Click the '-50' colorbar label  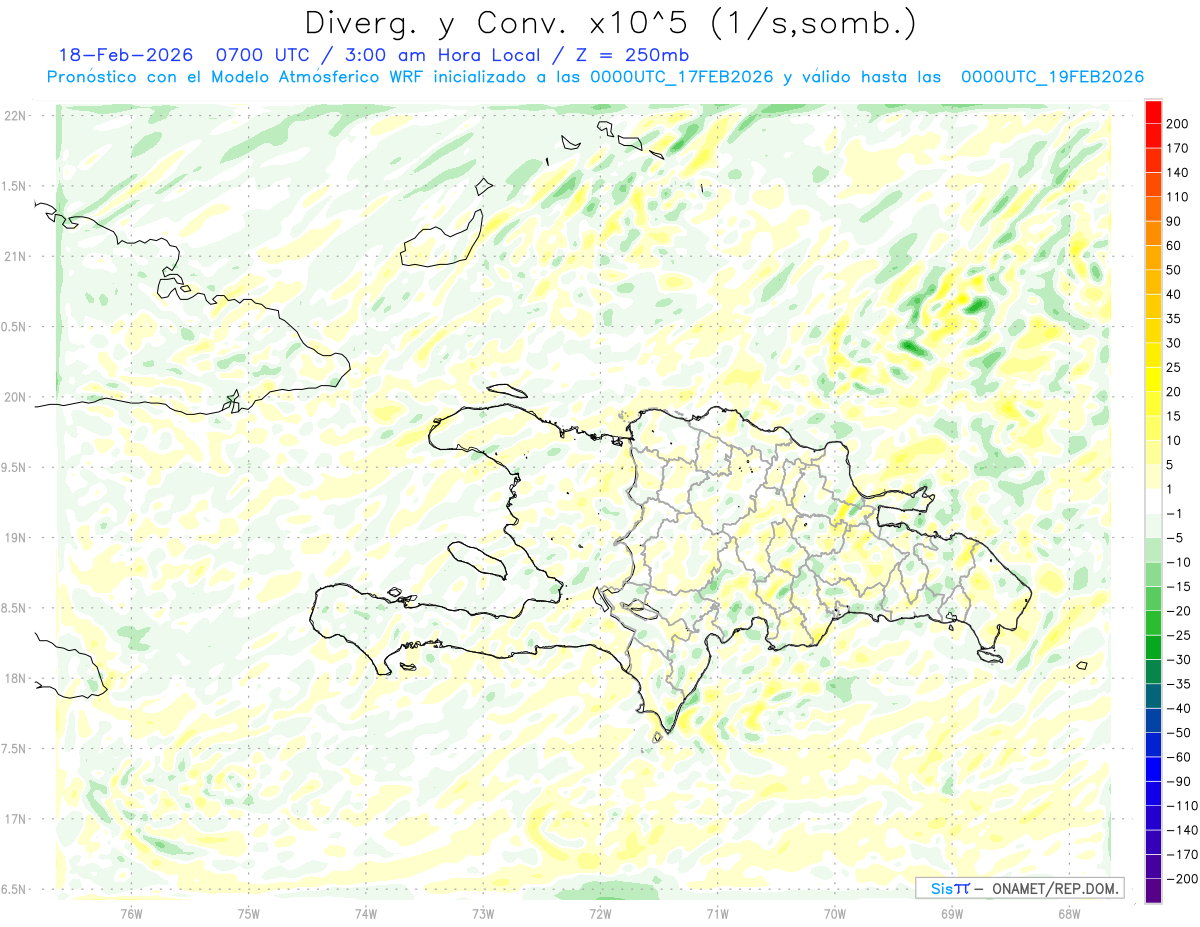(1181, 733)
